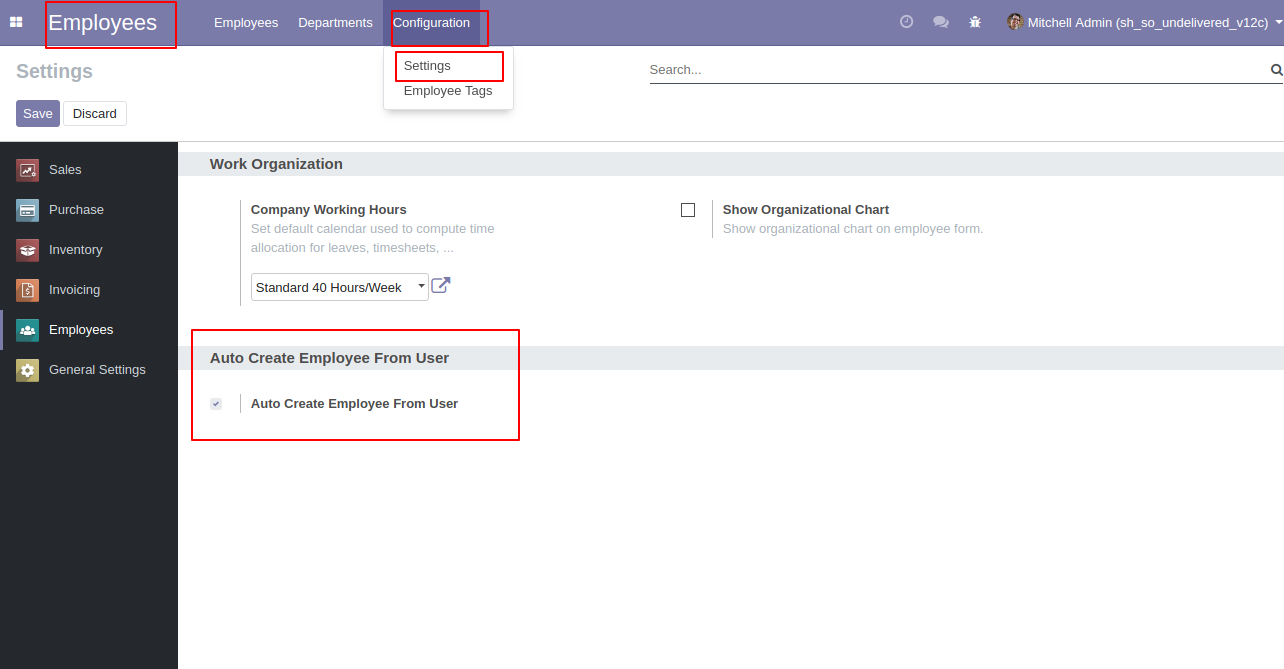The image size is (1284, 669).
Task: Click the Inventory sidebar icon
Action: click(x=27, y=250)
